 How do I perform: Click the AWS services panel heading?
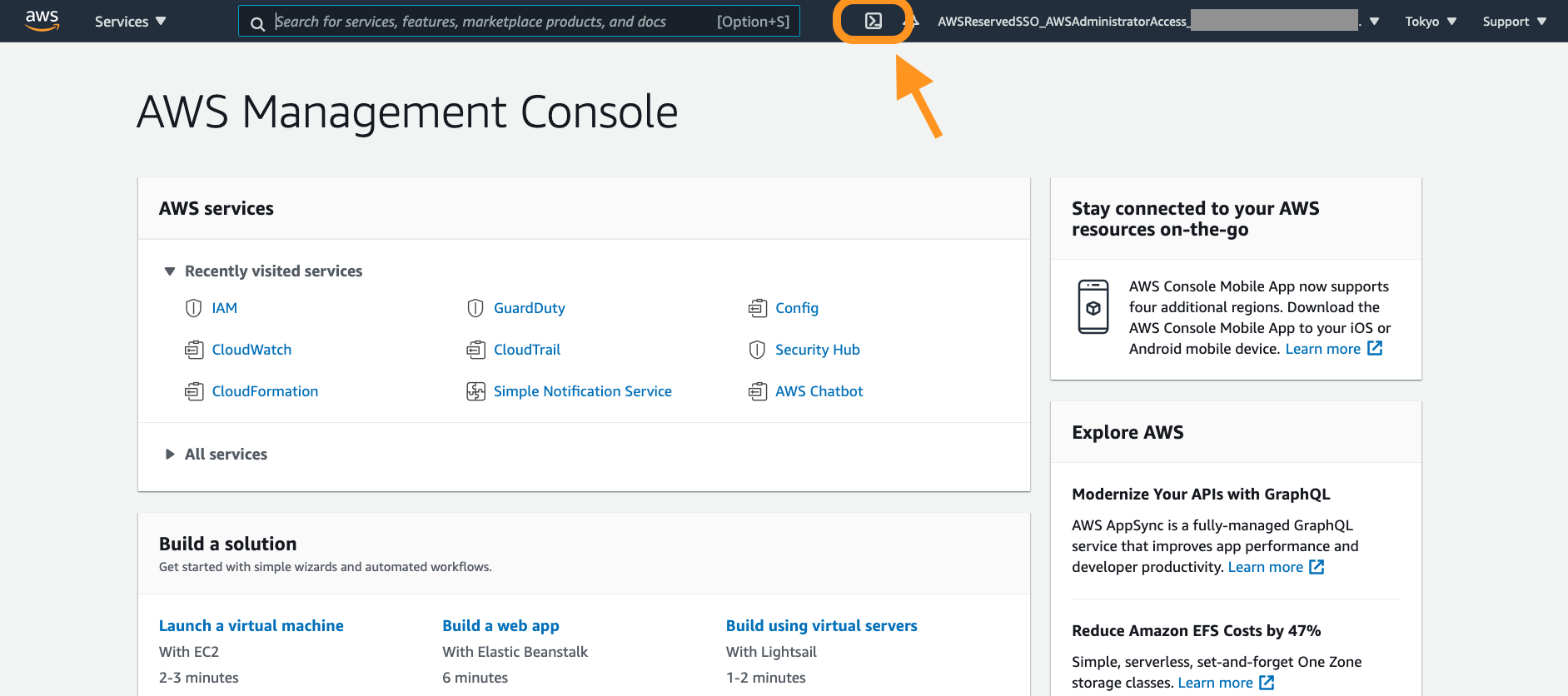[x=217, y=208]
